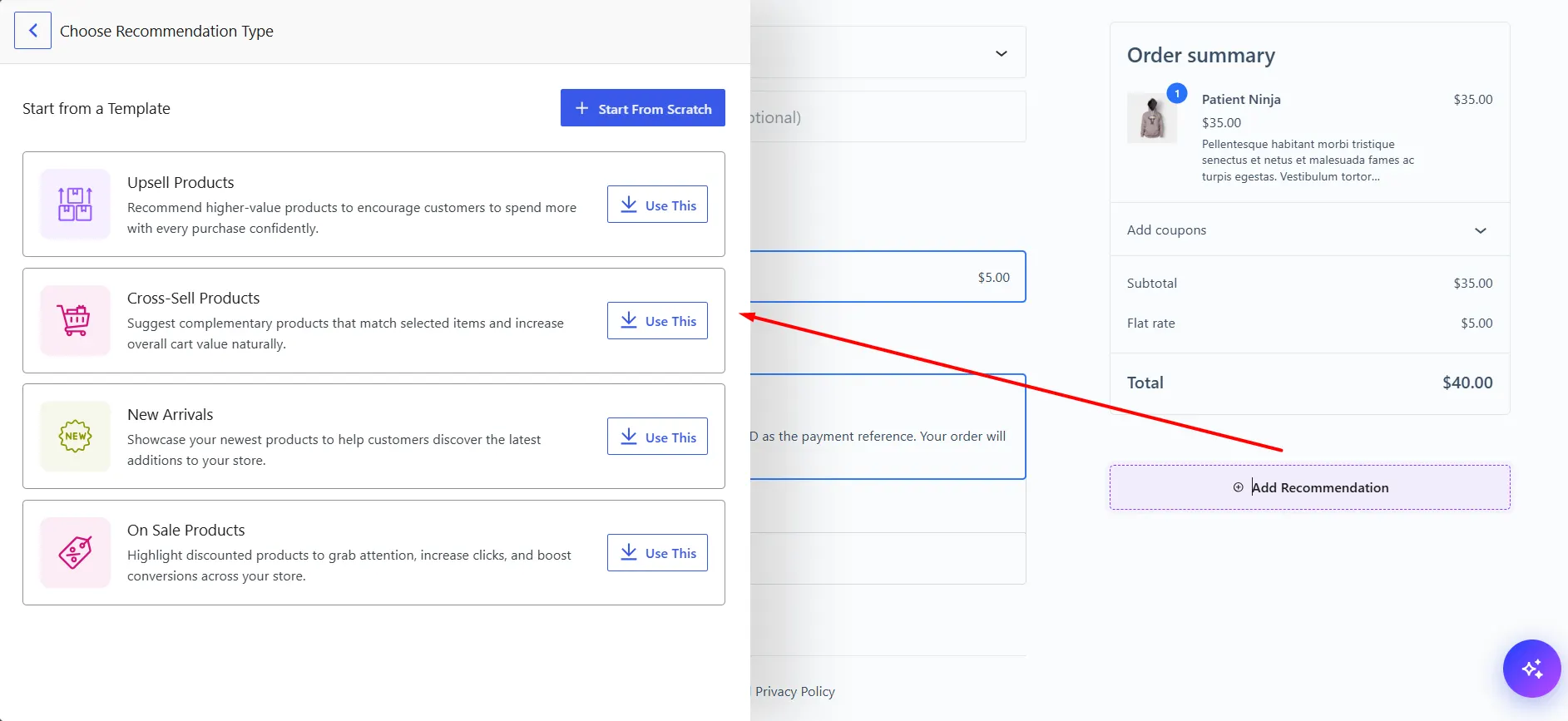Click the Patient Ninja product thumbnail

(1152, 118)
